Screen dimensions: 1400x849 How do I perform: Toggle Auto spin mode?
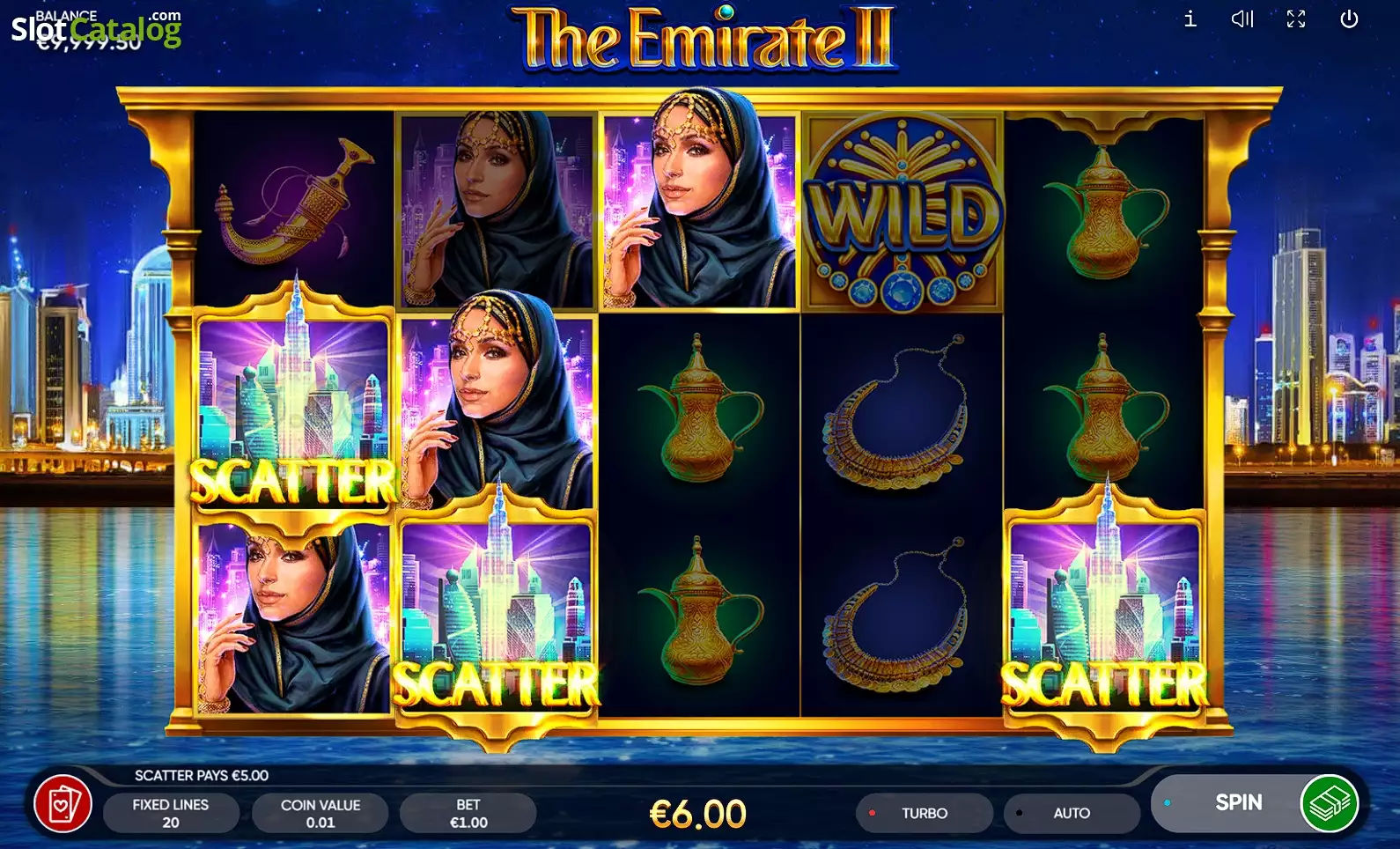click(1072, 813)
